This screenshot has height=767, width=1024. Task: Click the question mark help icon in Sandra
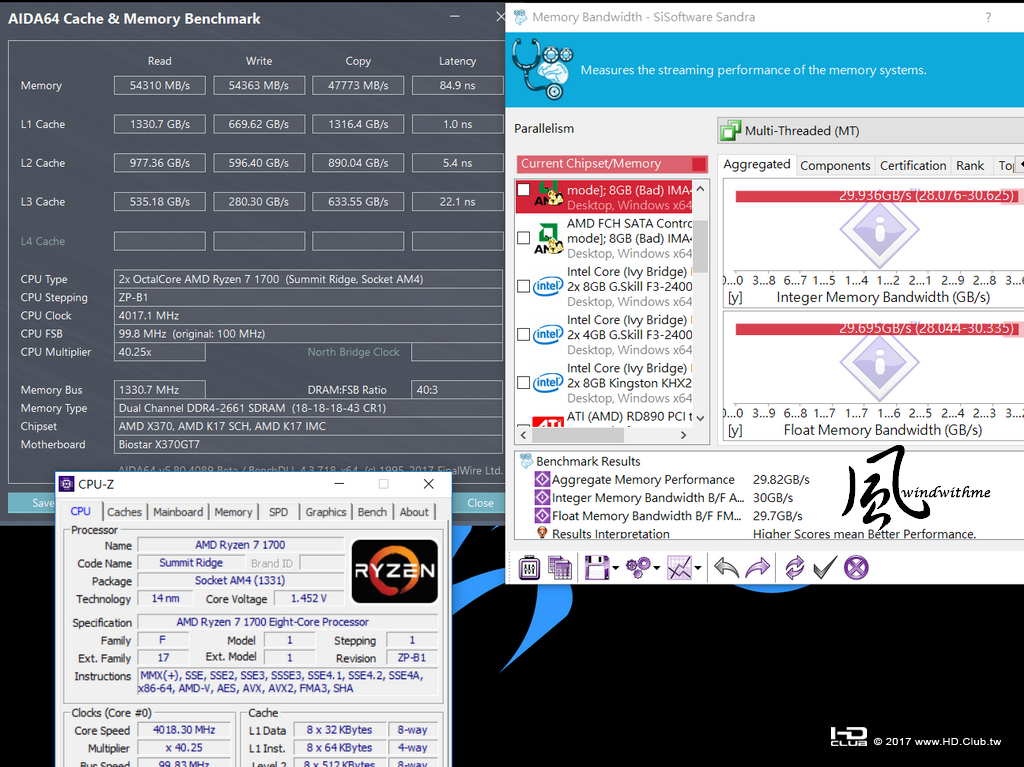988,18
